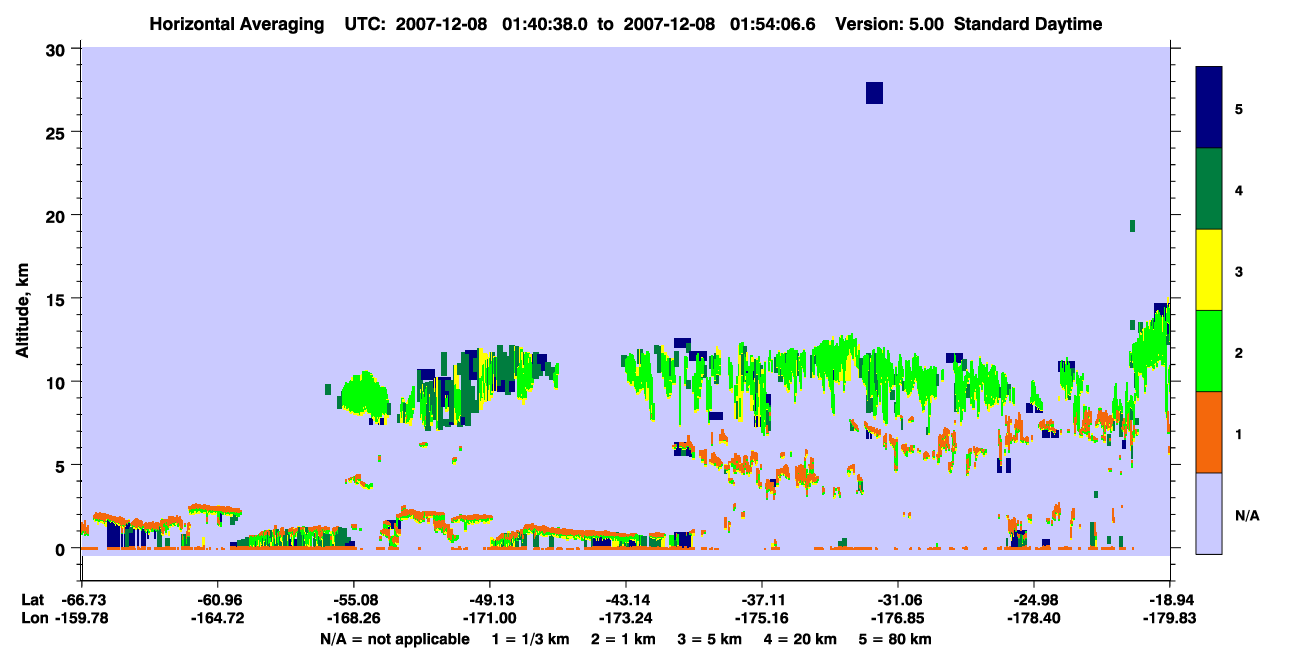
Task: Click the altitude tick label 15
Action: [58, 299]
